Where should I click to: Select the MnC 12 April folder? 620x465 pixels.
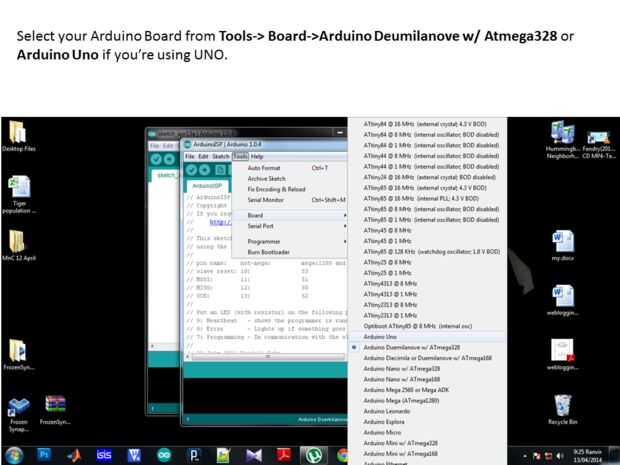19,245
